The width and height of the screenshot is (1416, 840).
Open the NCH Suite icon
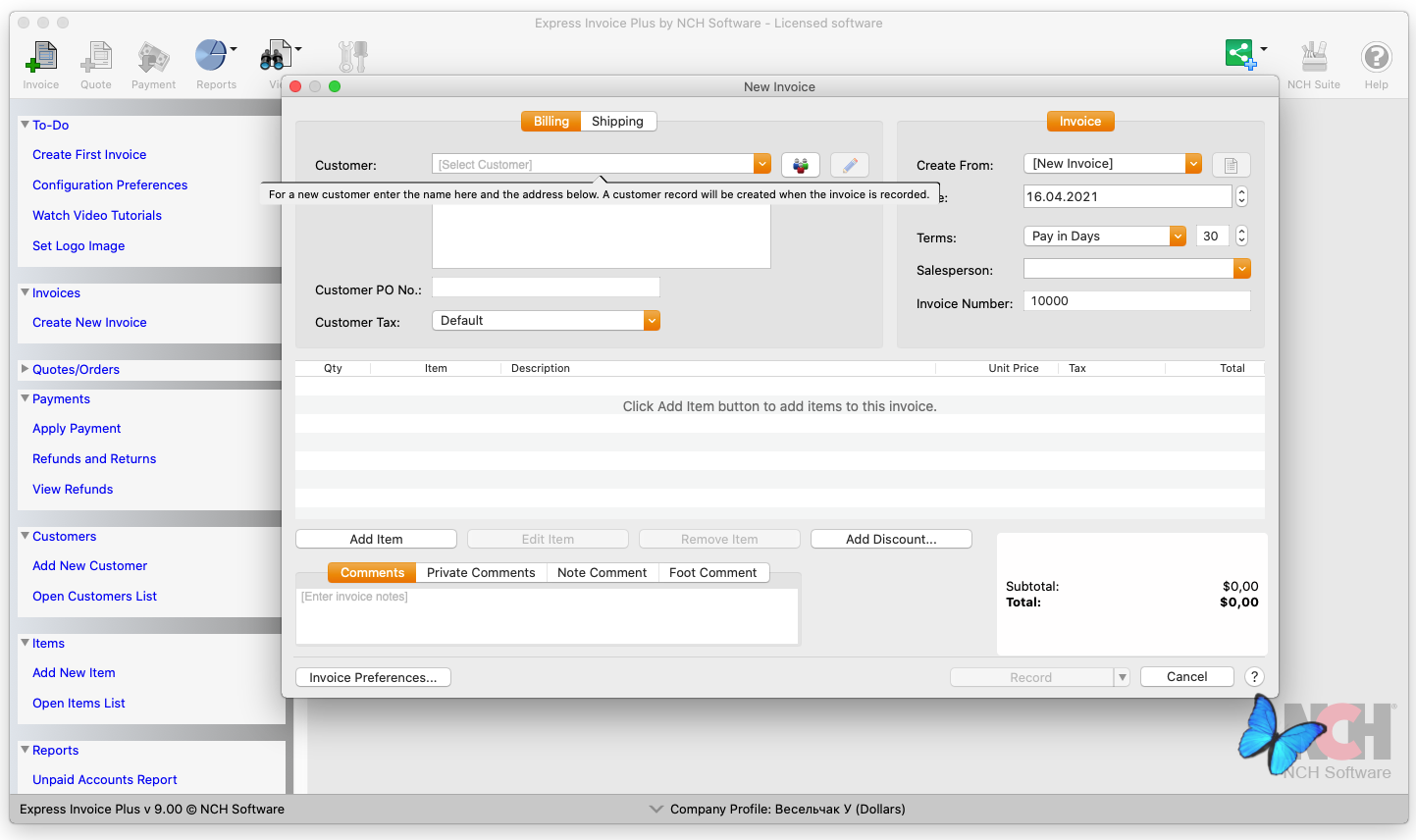1314,57
